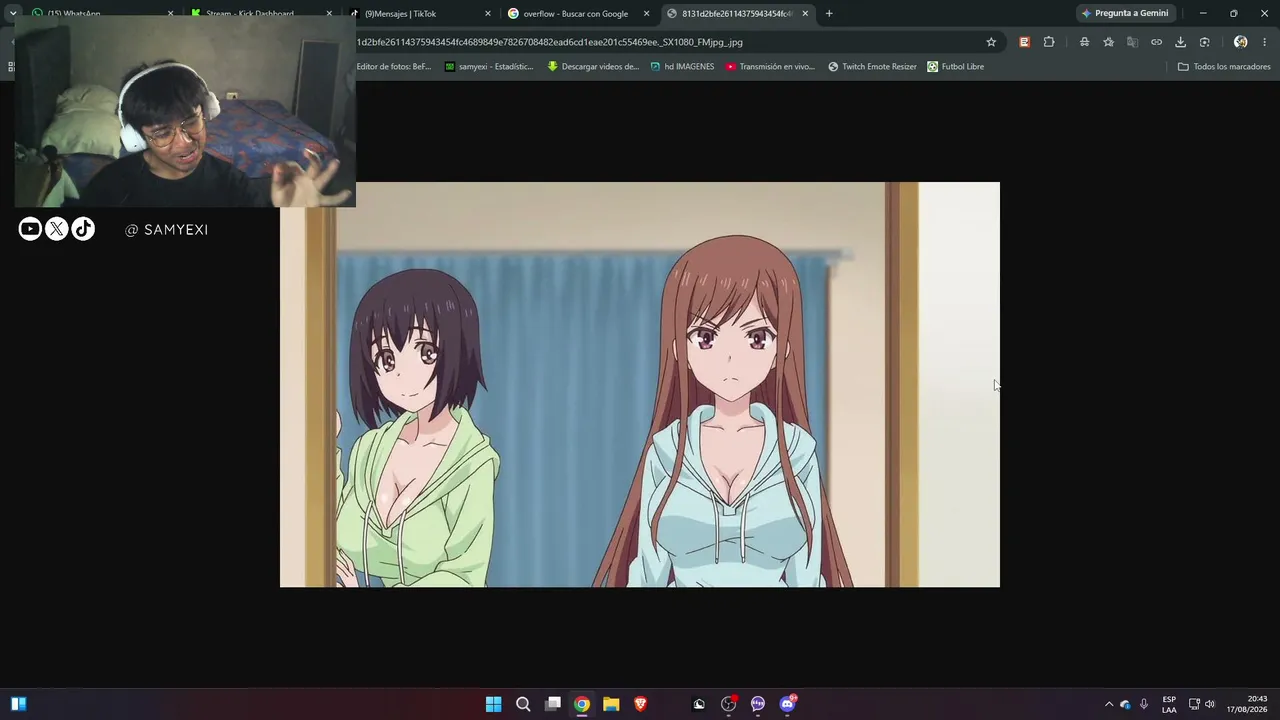Open Windows taskbar search

point(523,704)
